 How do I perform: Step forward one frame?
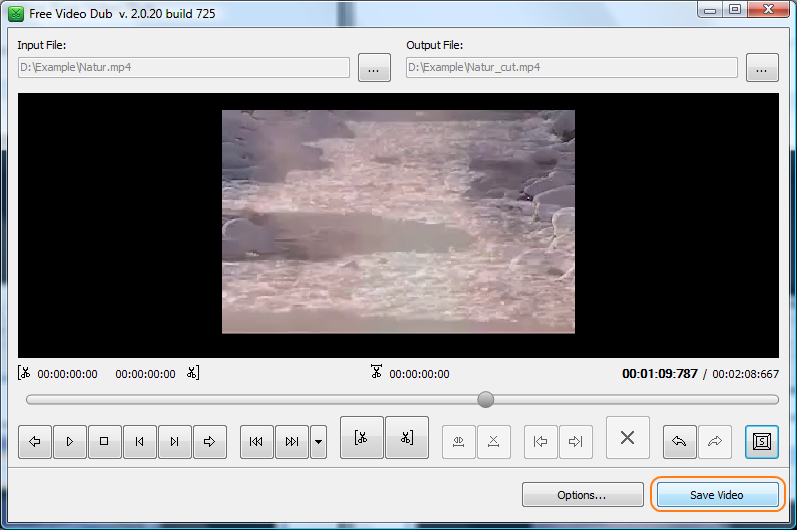174,441
